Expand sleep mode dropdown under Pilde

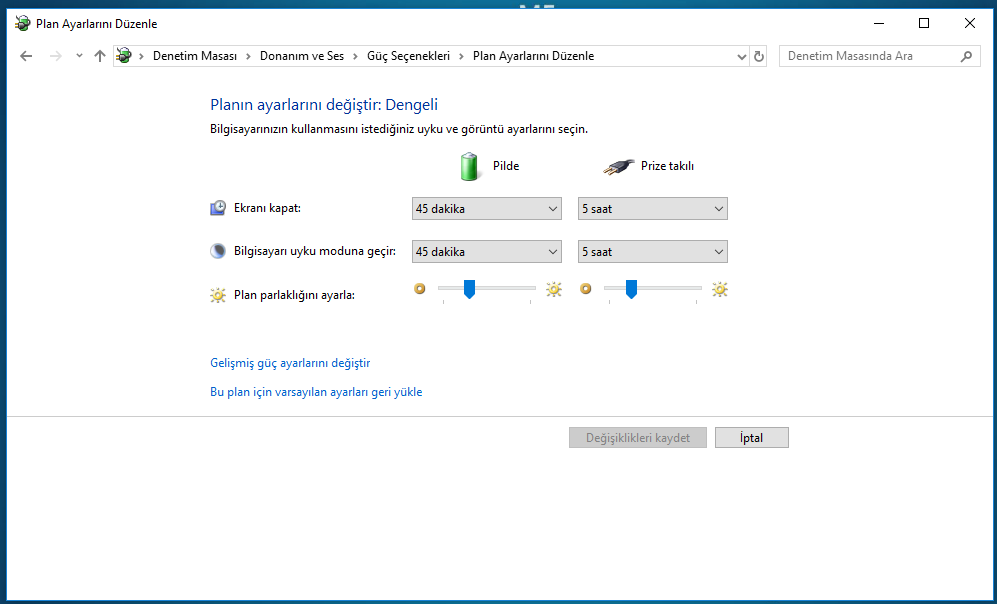pyautogui.click(x=486, y=252)
